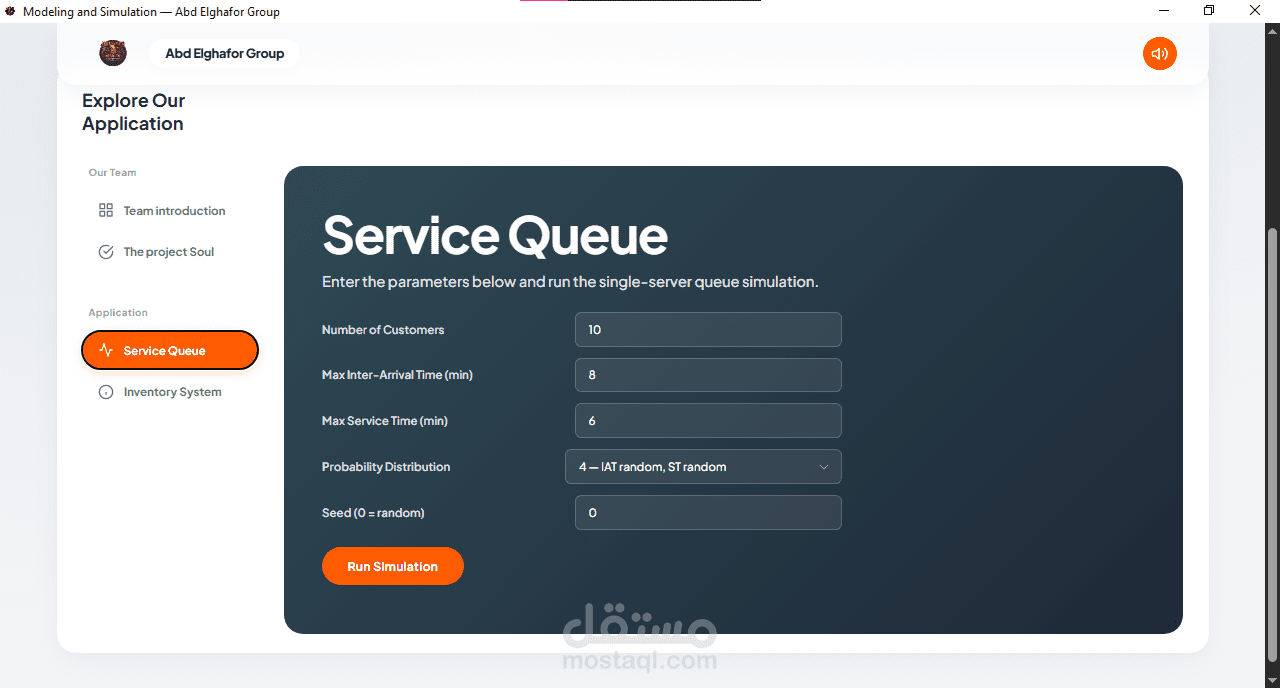Click the Inventory System circle icon
The height and width of the screenshot is (688, 1280).
click(106, 392)
